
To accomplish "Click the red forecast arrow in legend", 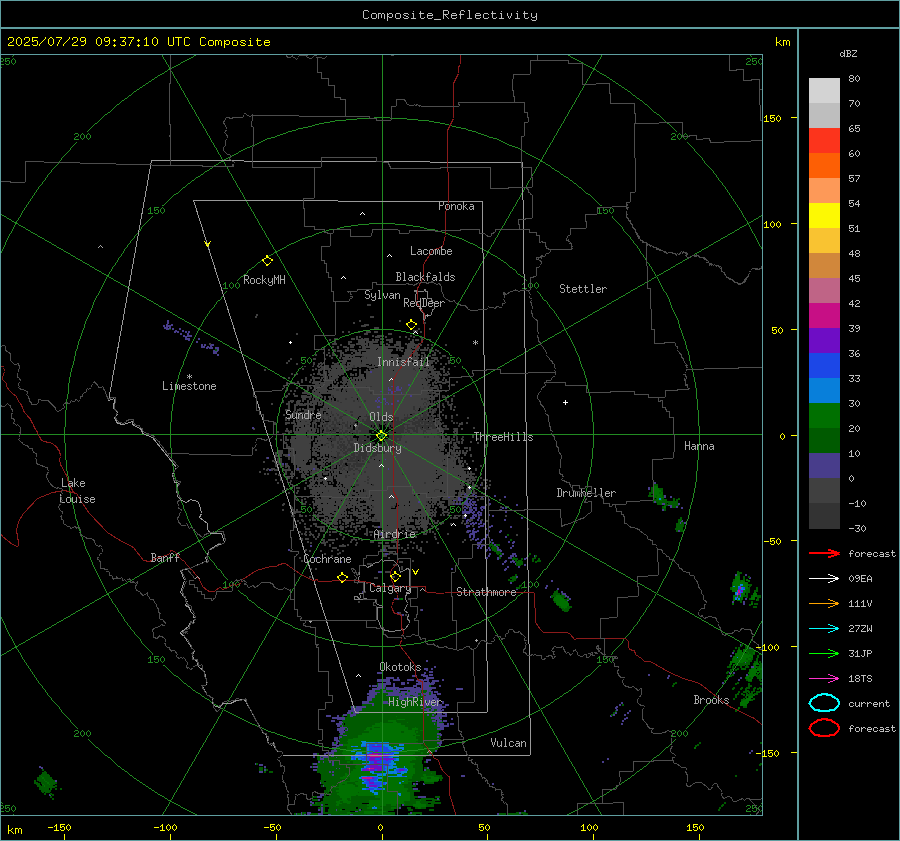I will [x=824, y=553].
